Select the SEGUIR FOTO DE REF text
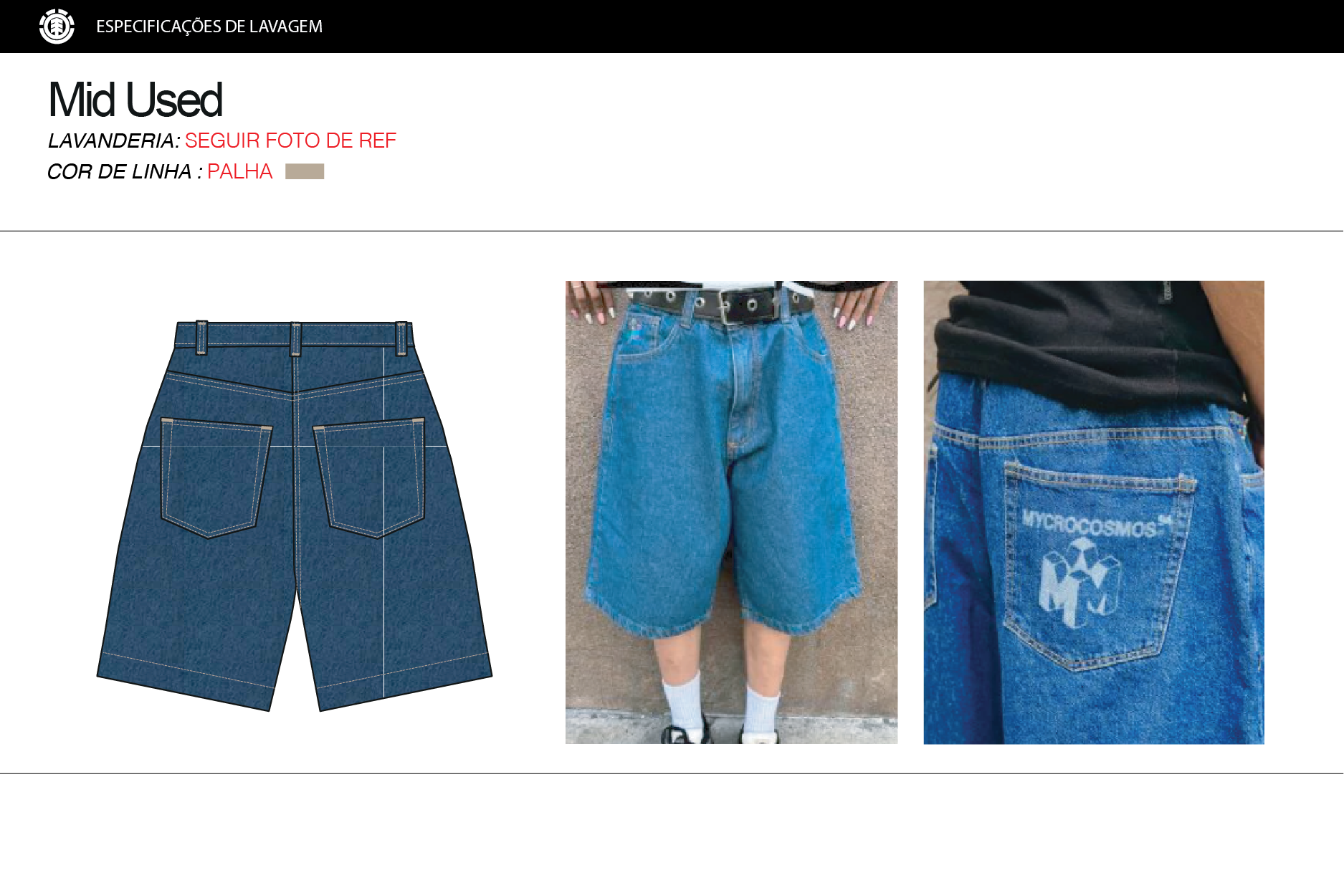Viewport: 1344px width, 896px height. click(x=290, y=140)
